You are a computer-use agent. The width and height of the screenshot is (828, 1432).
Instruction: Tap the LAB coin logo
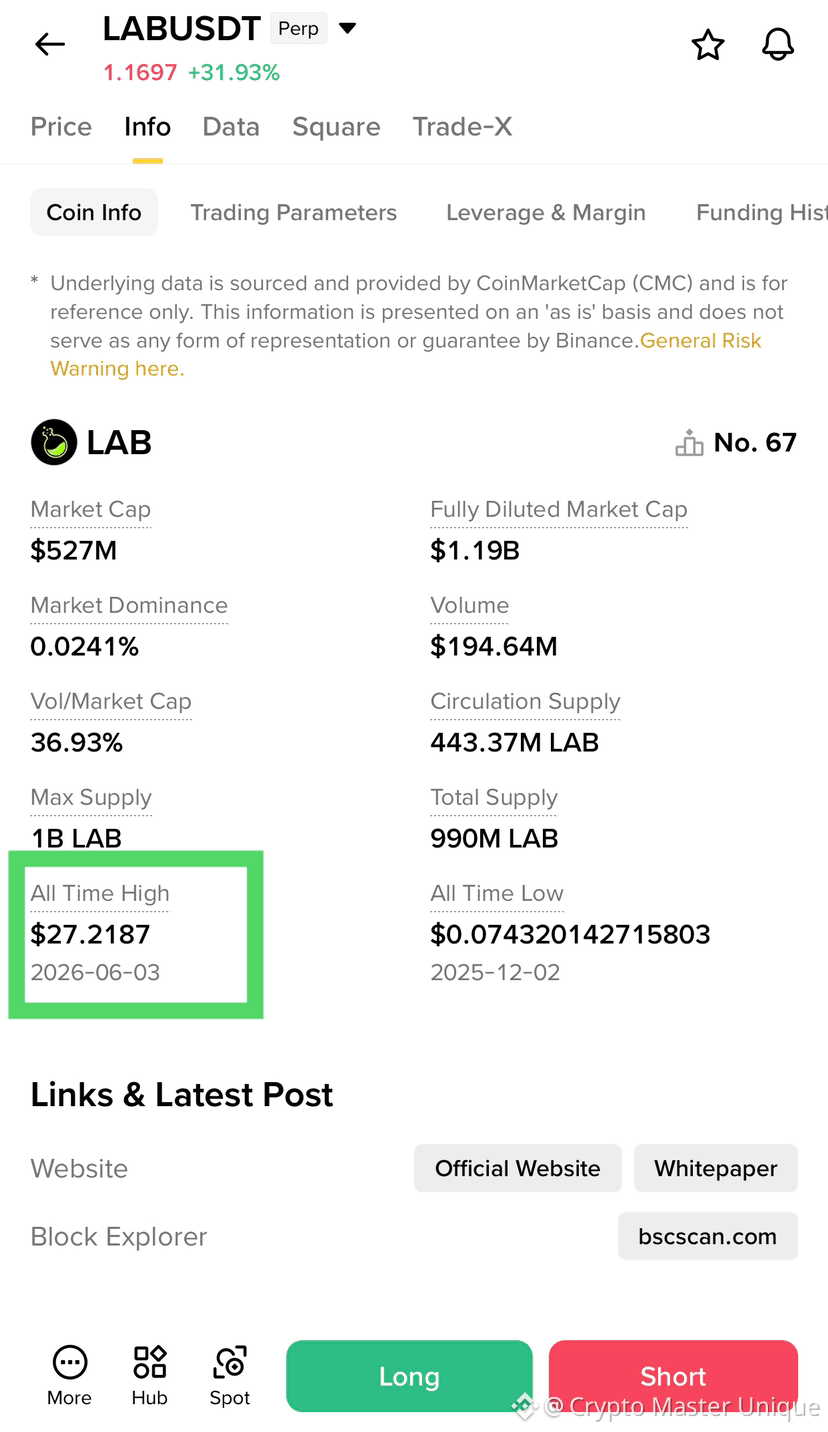coord(54,442)
